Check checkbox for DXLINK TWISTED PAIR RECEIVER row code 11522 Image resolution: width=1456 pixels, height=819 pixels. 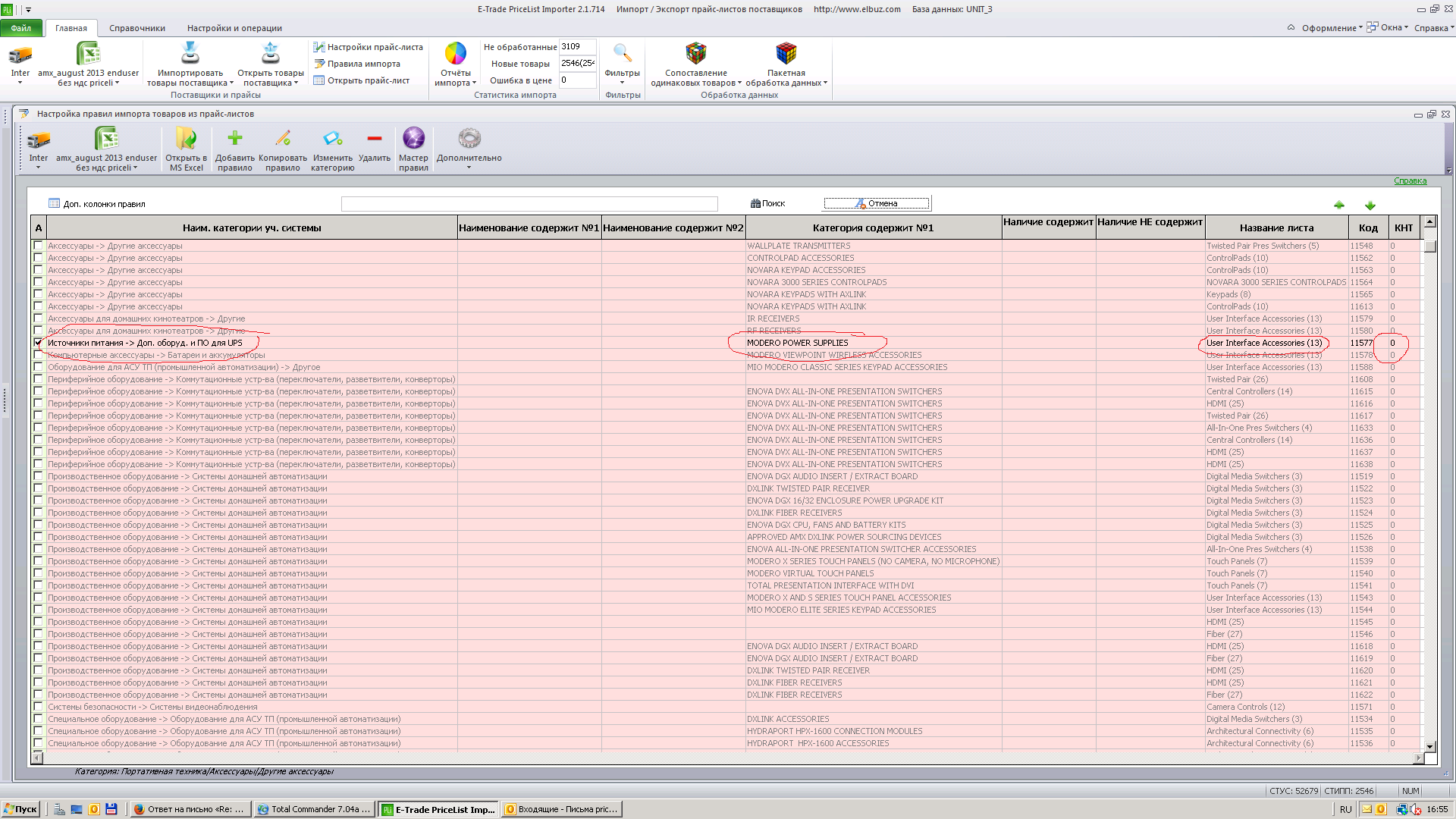pyautogui.click(x=38, y=488)
